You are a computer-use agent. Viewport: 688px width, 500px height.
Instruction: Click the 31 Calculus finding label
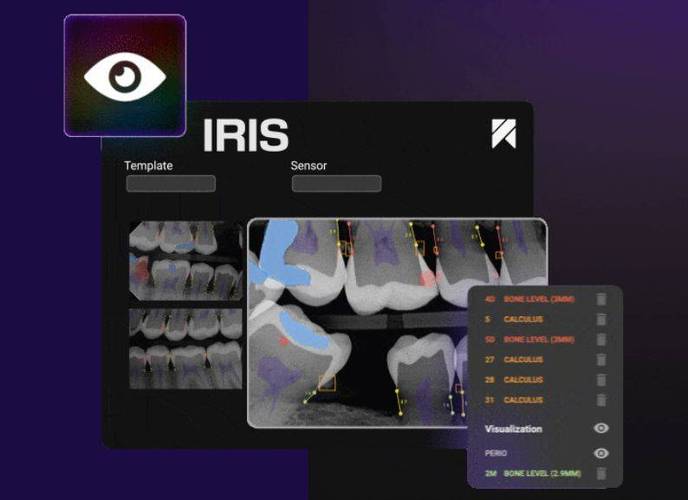523,400
